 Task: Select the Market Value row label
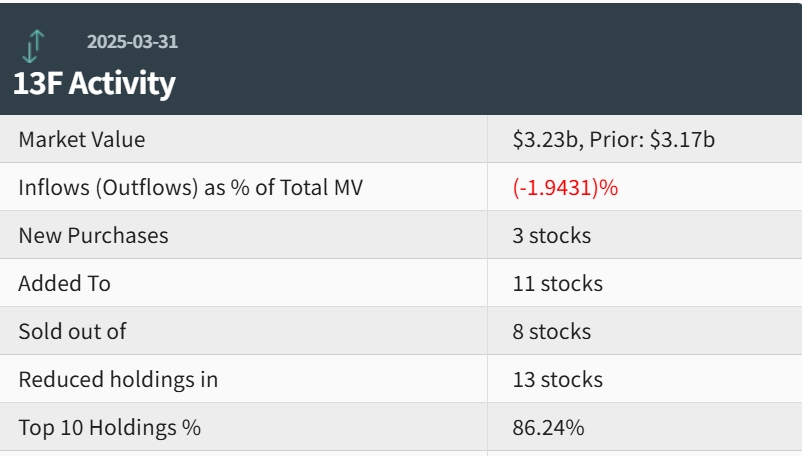[x=82, y=140]
